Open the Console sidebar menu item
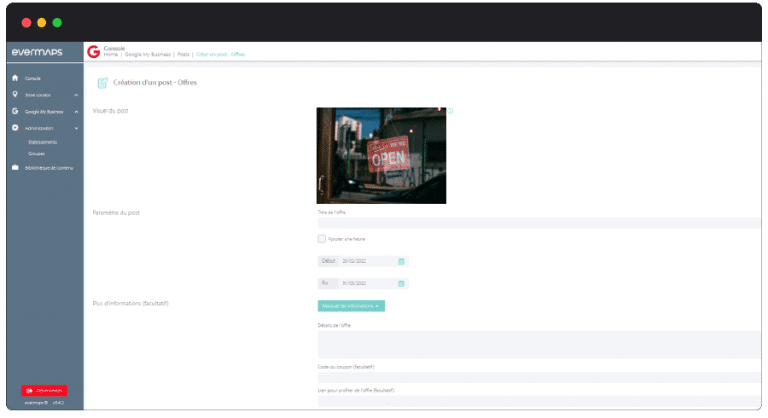This screenshot has height=418, width=768. click(33, 78)
